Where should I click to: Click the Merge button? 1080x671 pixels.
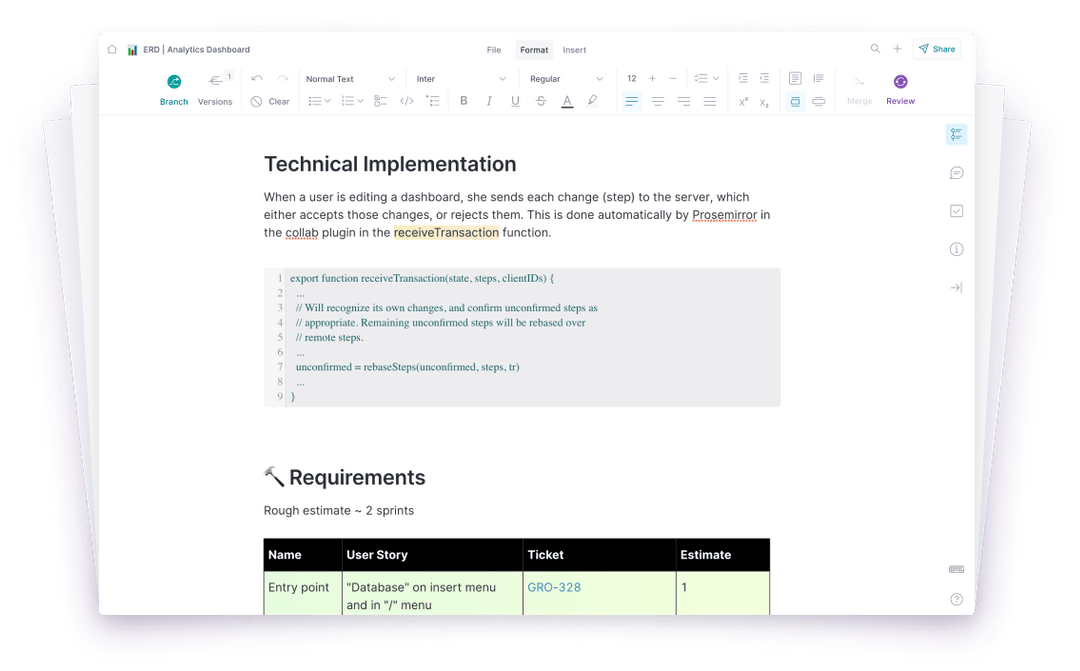[860, 90]
